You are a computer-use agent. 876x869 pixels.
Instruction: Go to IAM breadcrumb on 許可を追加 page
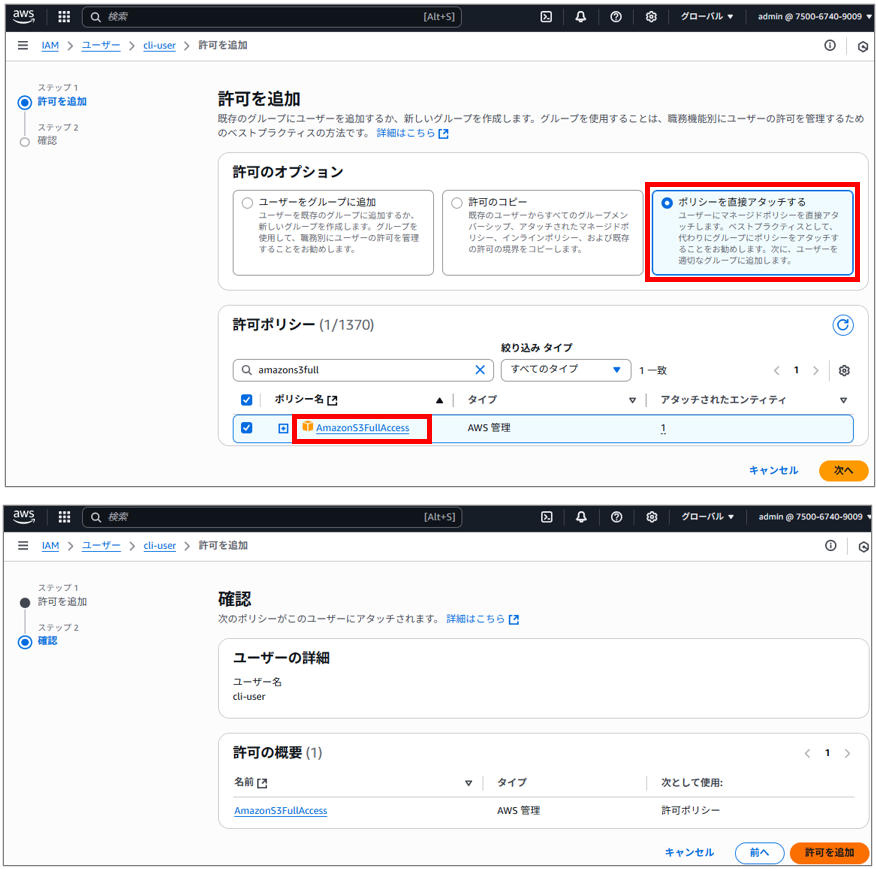[50, 45]
